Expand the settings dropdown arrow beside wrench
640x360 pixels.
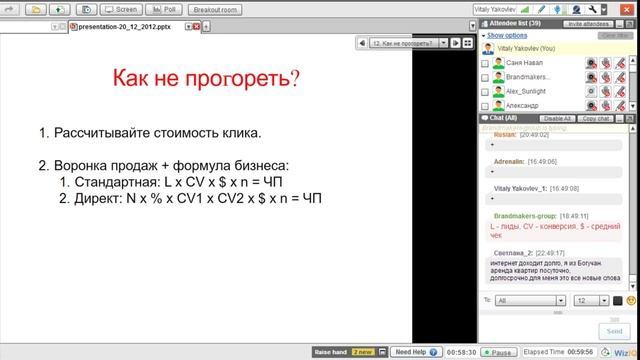[x=604, y=9]
